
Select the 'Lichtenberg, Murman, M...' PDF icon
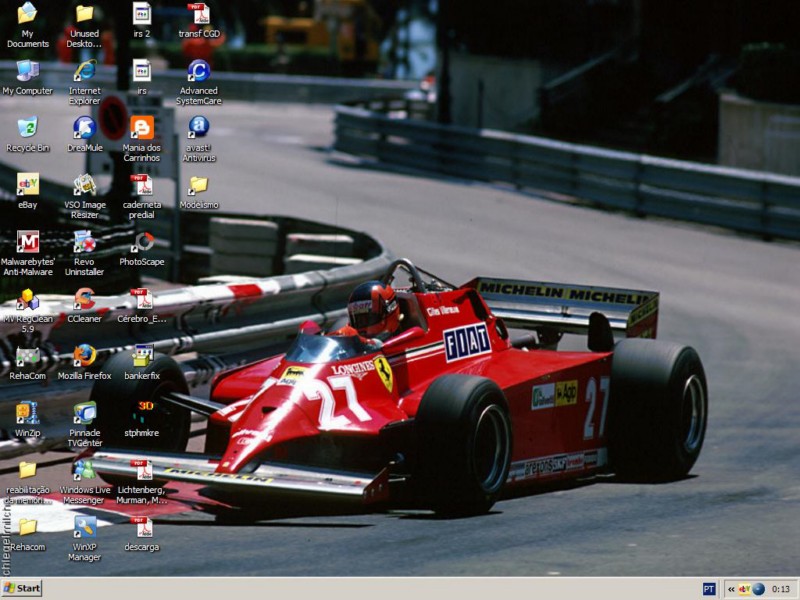[x=142, y=470]
